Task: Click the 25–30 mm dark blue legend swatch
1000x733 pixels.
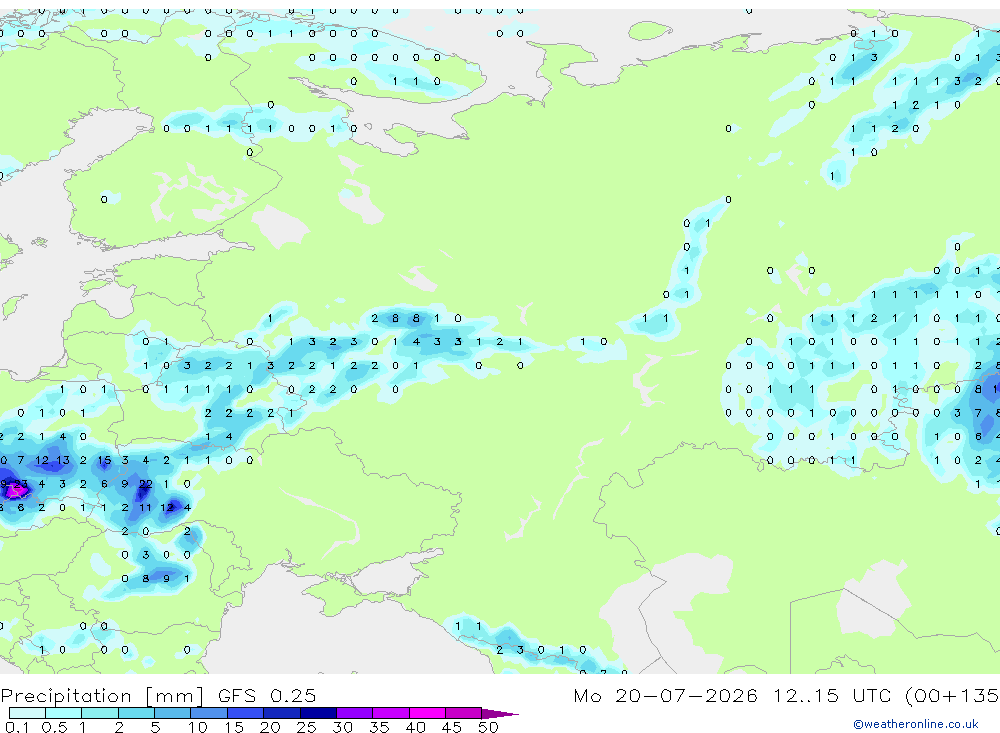Action: [x=318, y=713]
